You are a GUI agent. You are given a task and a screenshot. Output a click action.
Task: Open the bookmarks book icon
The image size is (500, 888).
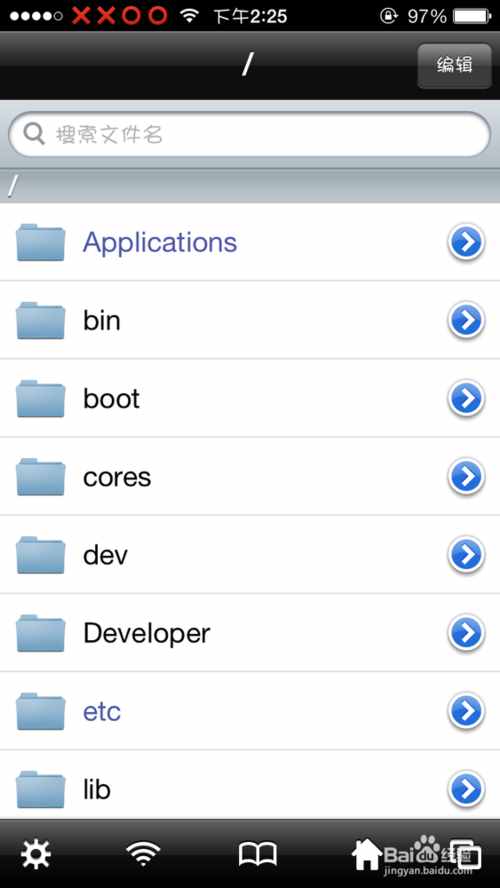pyautogui.click(x=258, y=854)
